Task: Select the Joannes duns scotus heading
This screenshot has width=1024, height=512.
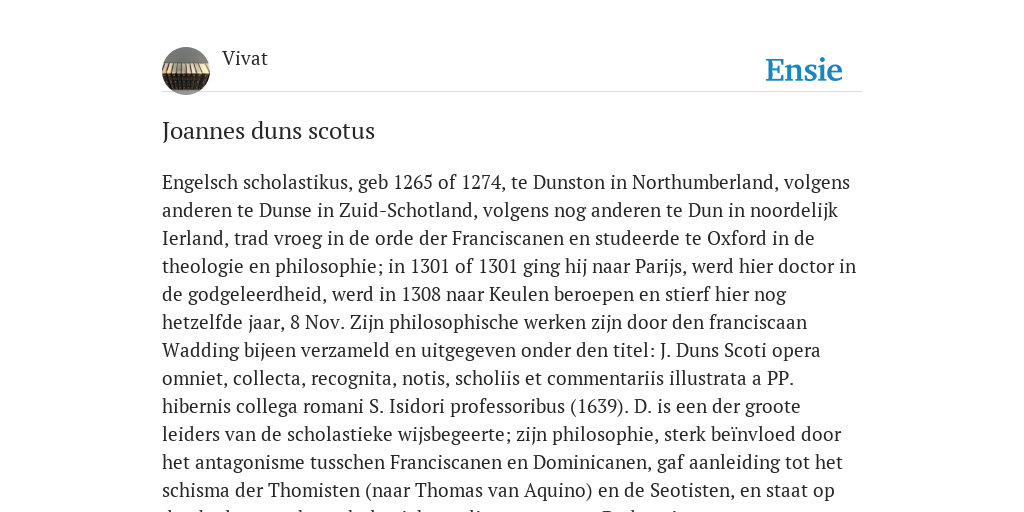Action: pyautogui.click(x=268, y=131)
